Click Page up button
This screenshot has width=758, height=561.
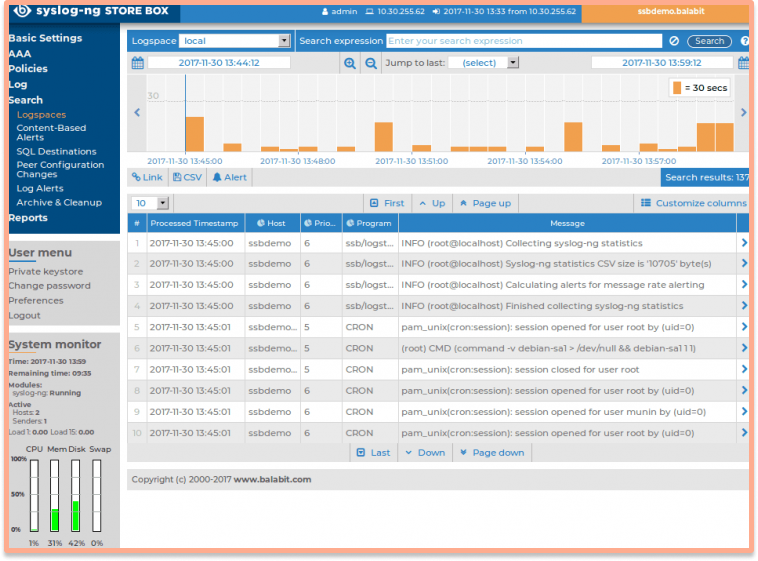point(485,203)
